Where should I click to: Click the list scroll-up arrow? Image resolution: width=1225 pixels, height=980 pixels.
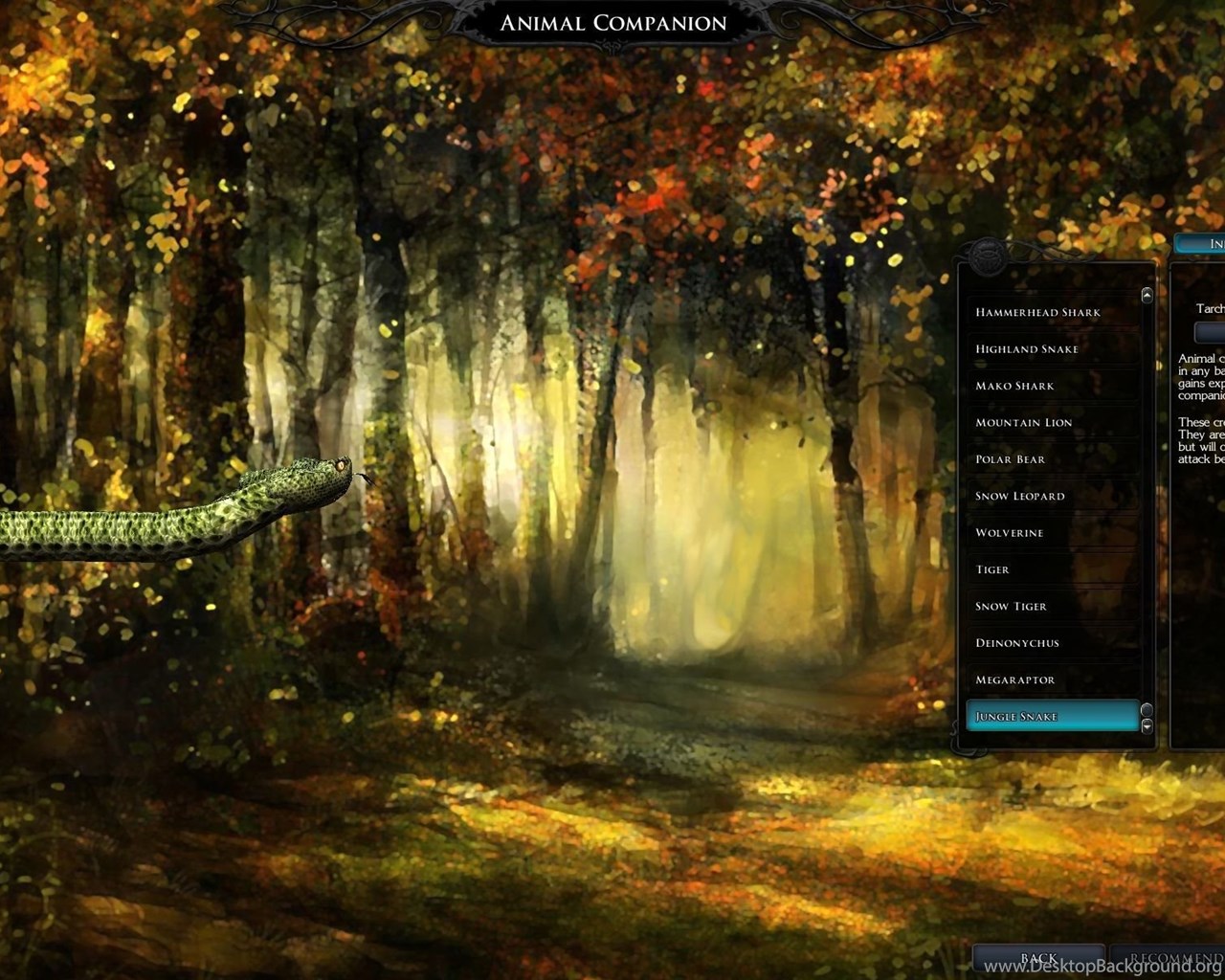[x=1147, y=296]
